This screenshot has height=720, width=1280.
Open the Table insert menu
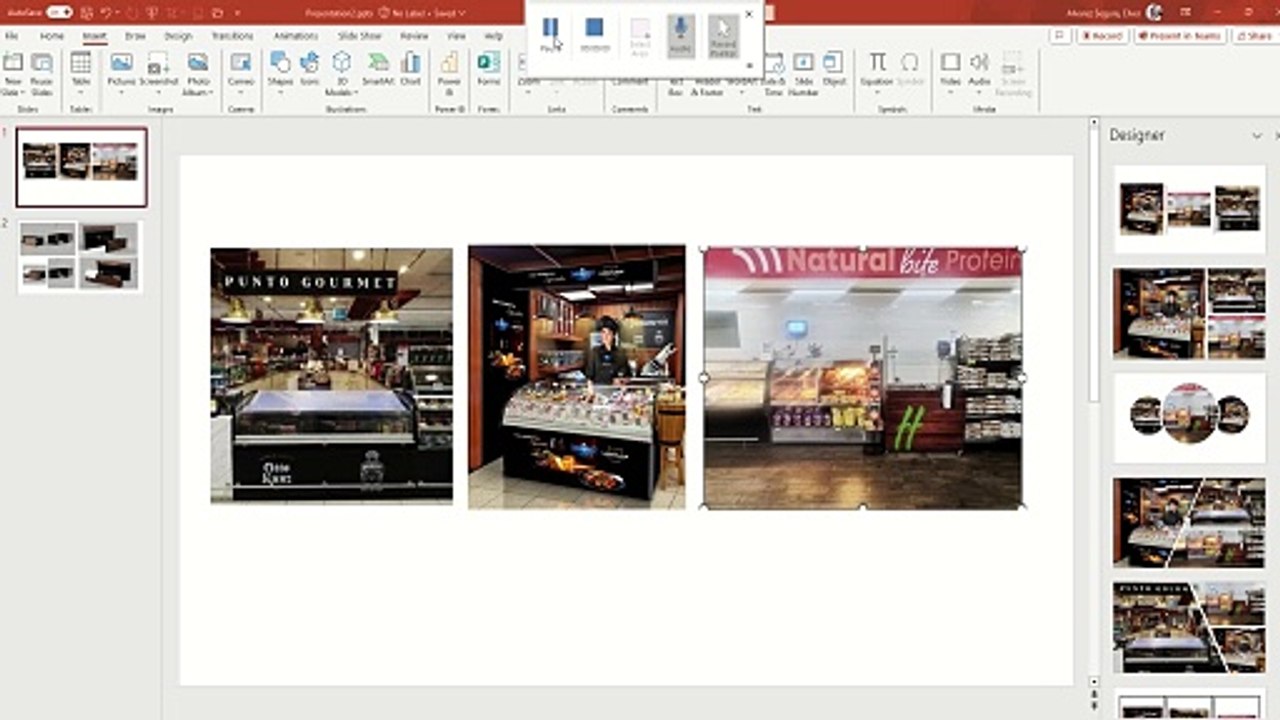click(x=81, y=72)
